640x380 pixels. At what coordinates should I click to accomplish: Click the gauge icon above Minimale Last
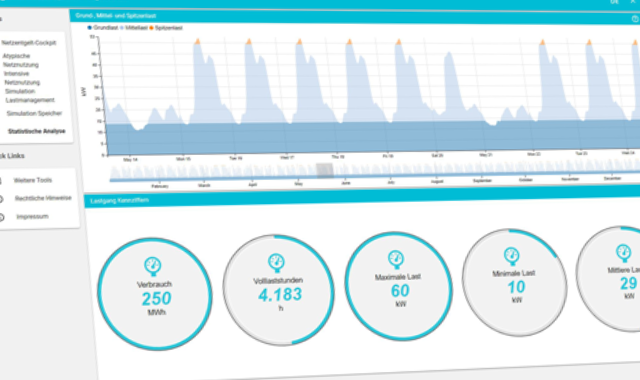coord(511,256)
